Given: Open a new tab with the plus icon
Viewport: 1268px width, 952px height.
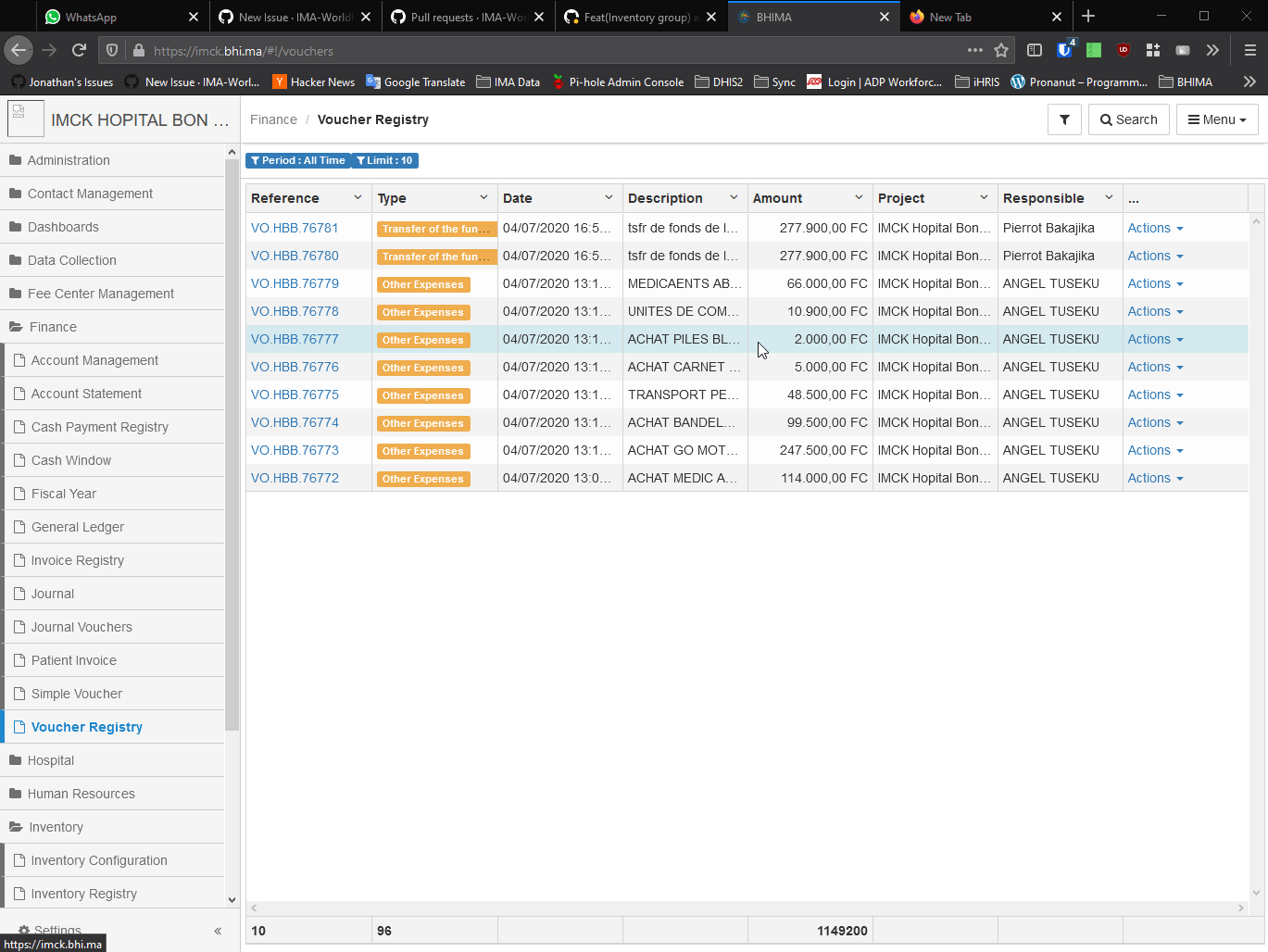Looking at the screenshot, I should click(x=1088, y=16).
